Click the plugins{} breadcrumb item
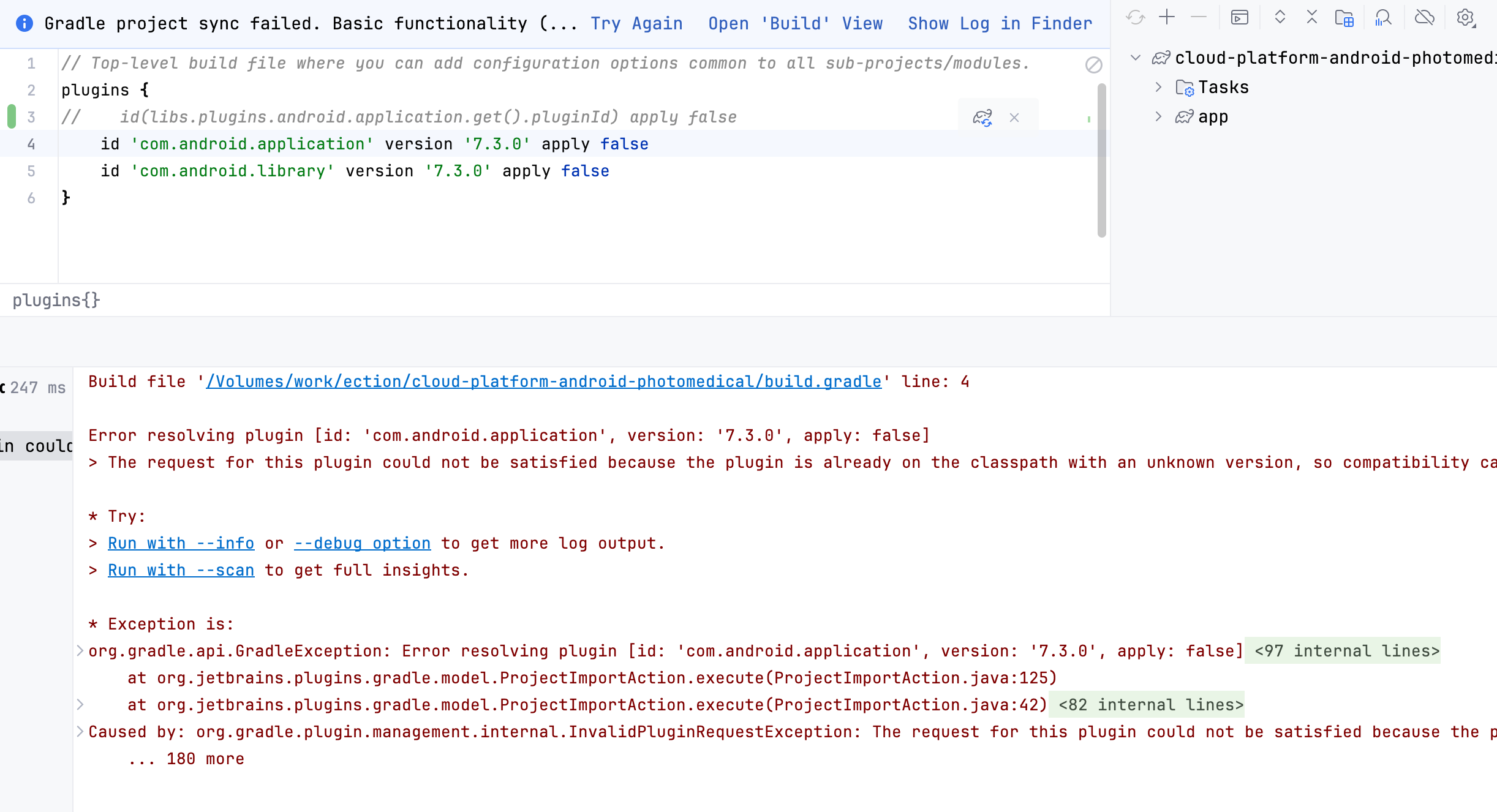The height and width of the screenshot is (812, 1497). pos(56,300)
